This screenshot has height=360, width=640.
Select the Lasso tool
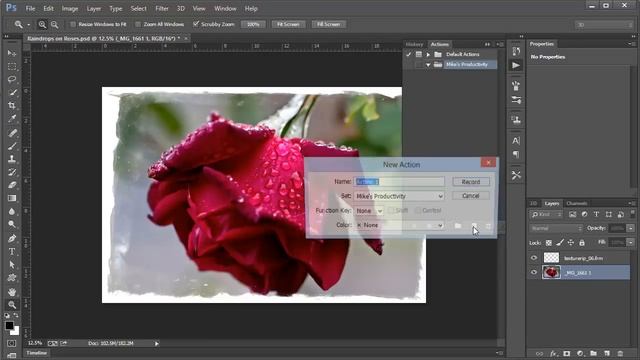pyautogui.click(x=12, y=79)
